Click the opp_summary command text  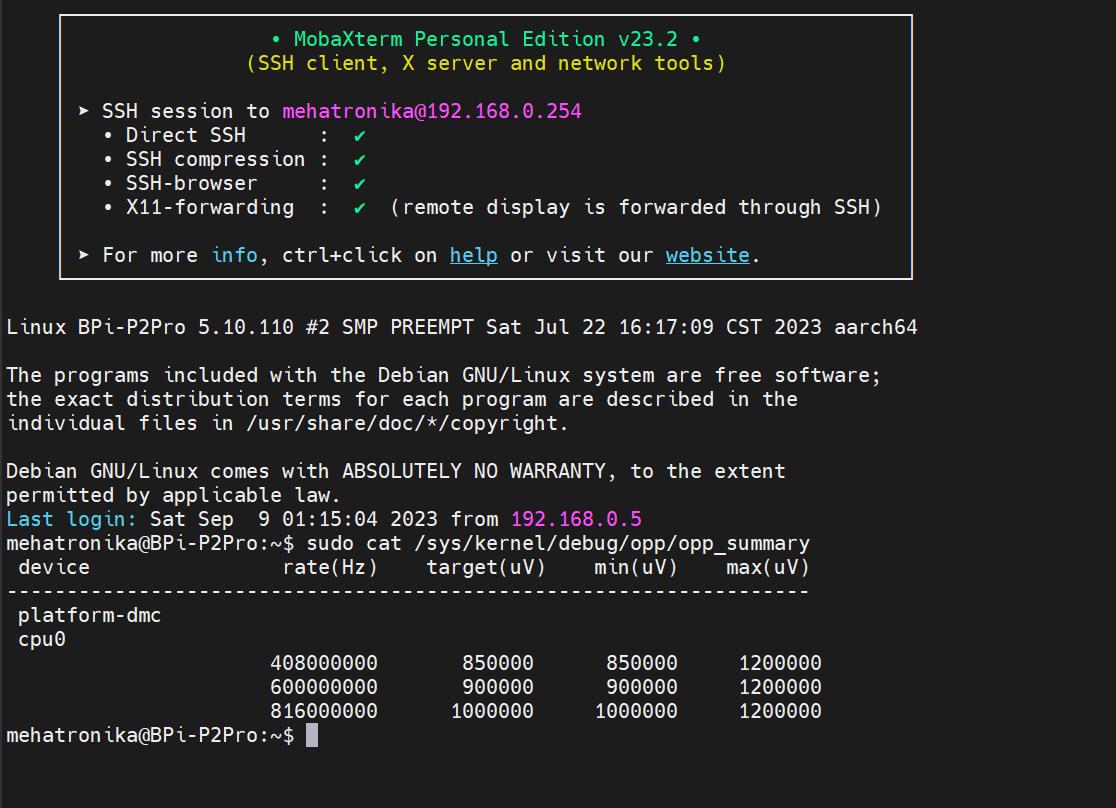(557, 543)
